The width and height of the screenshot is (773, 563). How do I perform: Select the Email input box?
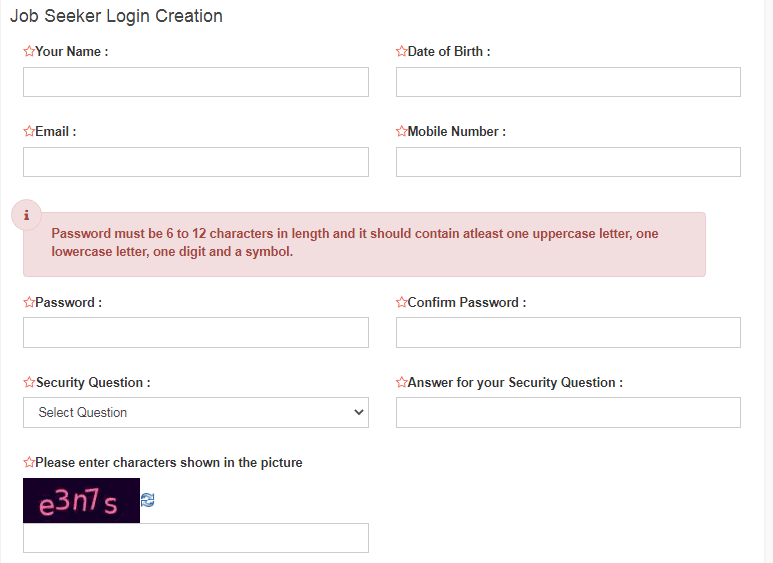196,162
